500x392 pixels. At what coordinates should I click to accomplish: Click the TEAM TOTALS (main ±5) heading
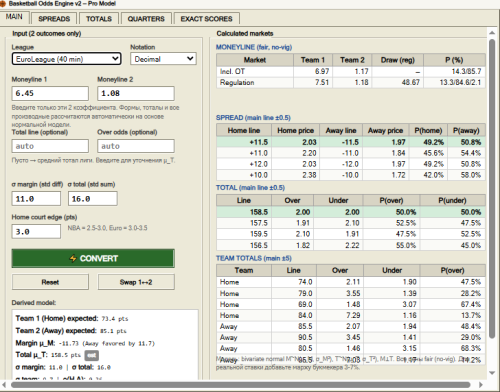pyautogui.click(x=254, y=258)
